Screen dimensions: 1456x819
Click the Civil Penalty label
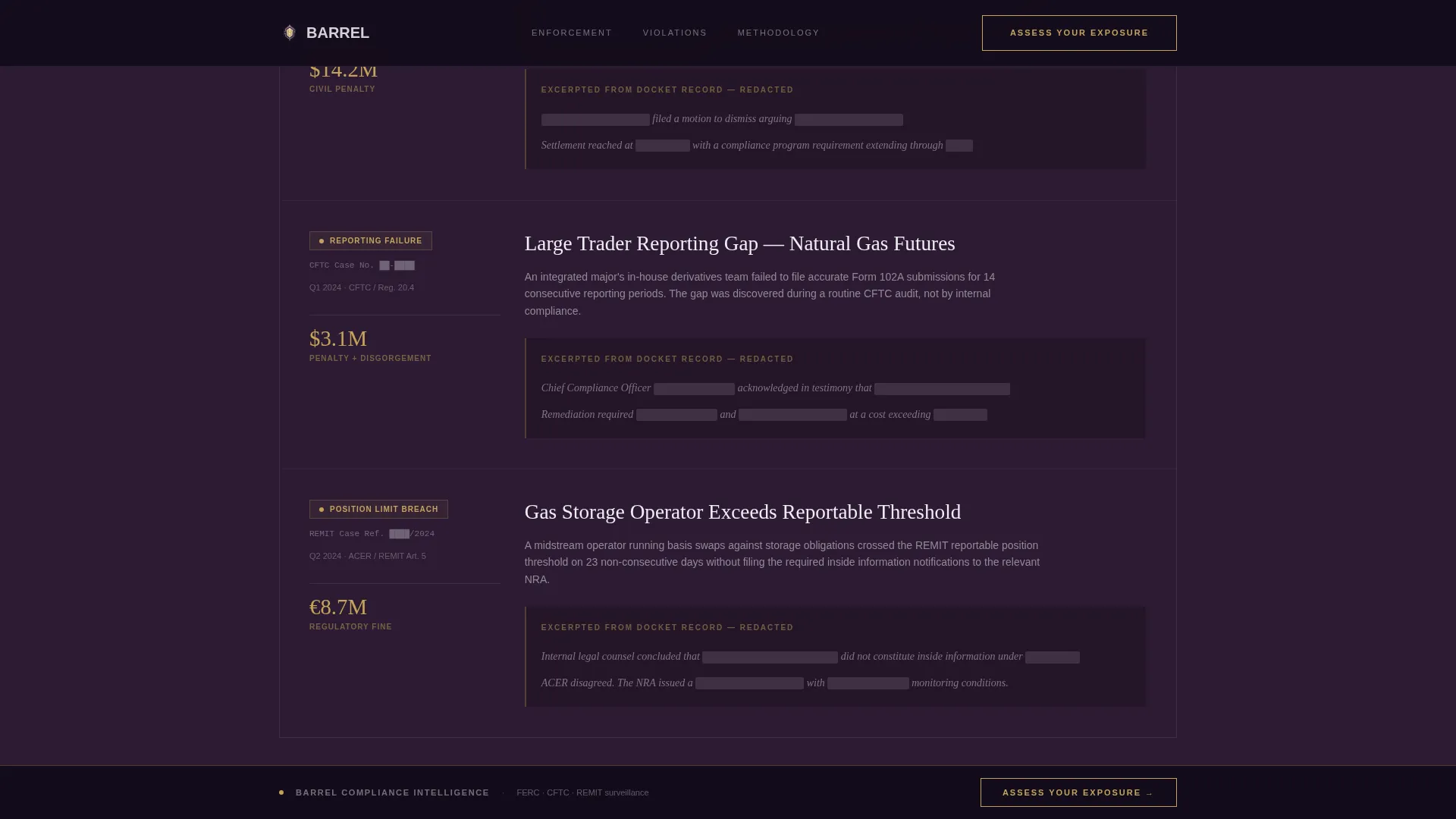click(x=342, y=89)
